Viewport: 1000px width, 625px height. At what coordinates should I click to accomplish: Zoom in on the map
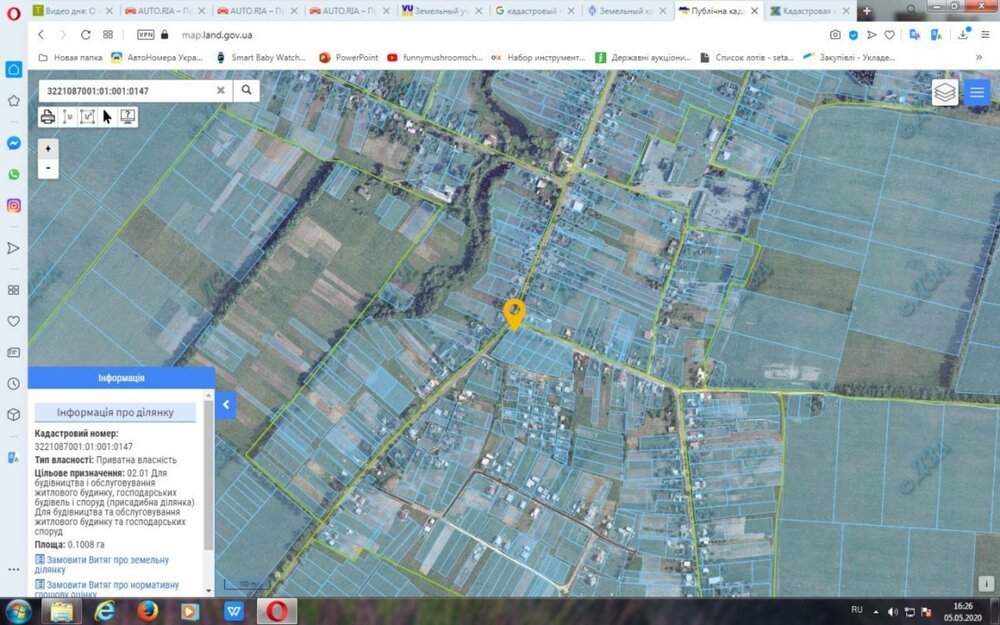click(x=48, y=148)
